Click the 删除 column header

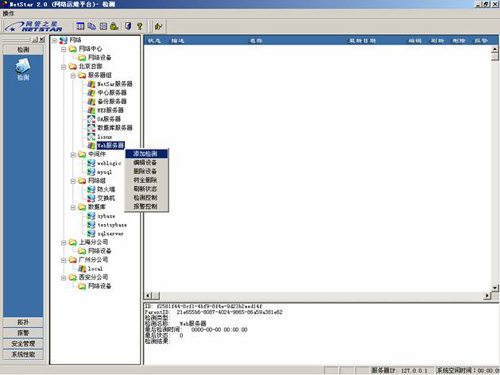(459, 41)
